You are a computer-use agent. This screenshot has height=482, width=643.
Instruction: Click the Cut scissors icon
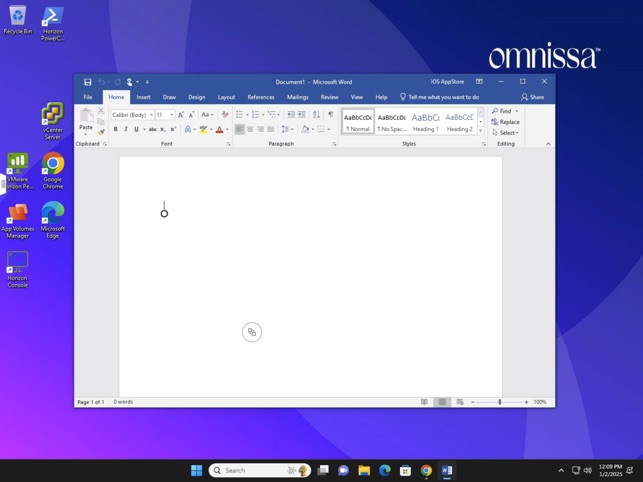101,111
